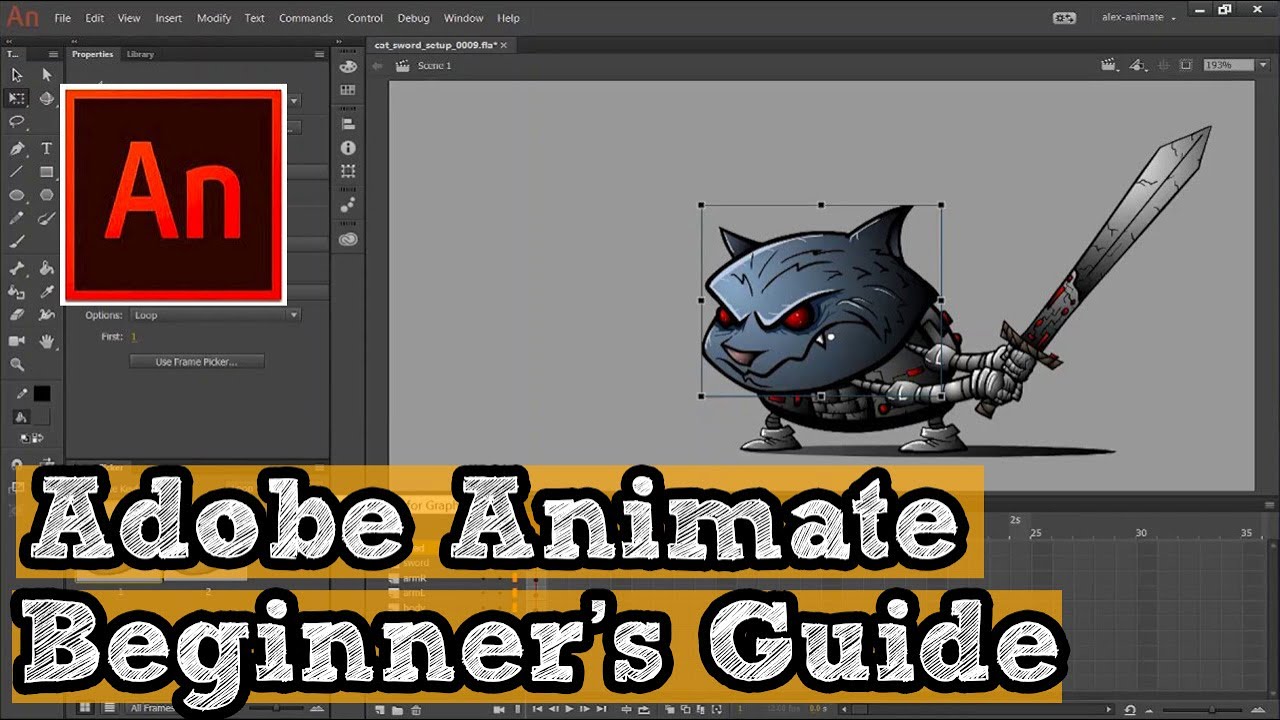Select the Paint Bucket tool
Image resolution: width=1280 pixels, height=720 pixels.
click(46, 268)
